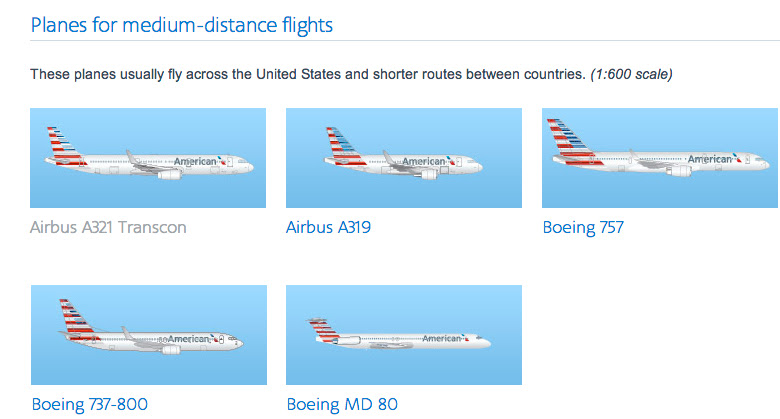This screenshot has width=780, height=419.
Task: Open the Boeing MD 80 text link
Action: pos(342,404)
